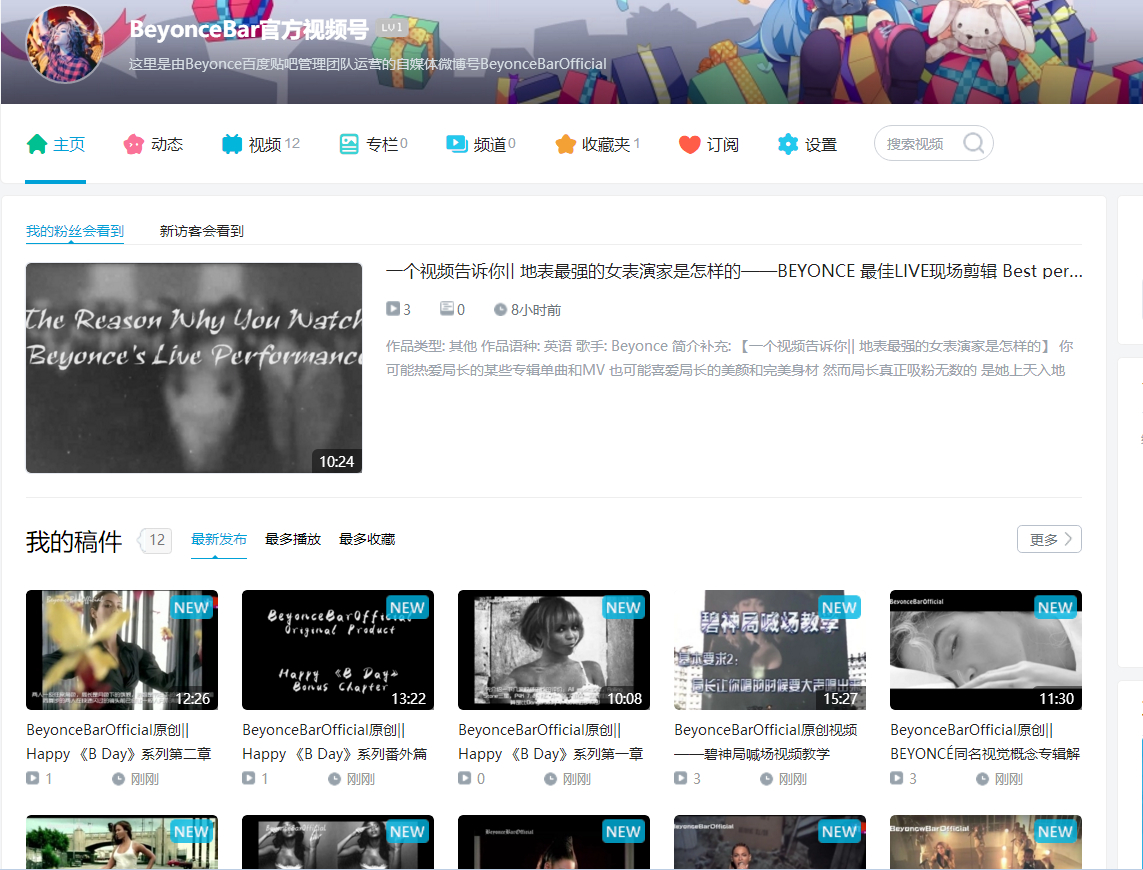Open the 主页 home tab

coord(55,144)
